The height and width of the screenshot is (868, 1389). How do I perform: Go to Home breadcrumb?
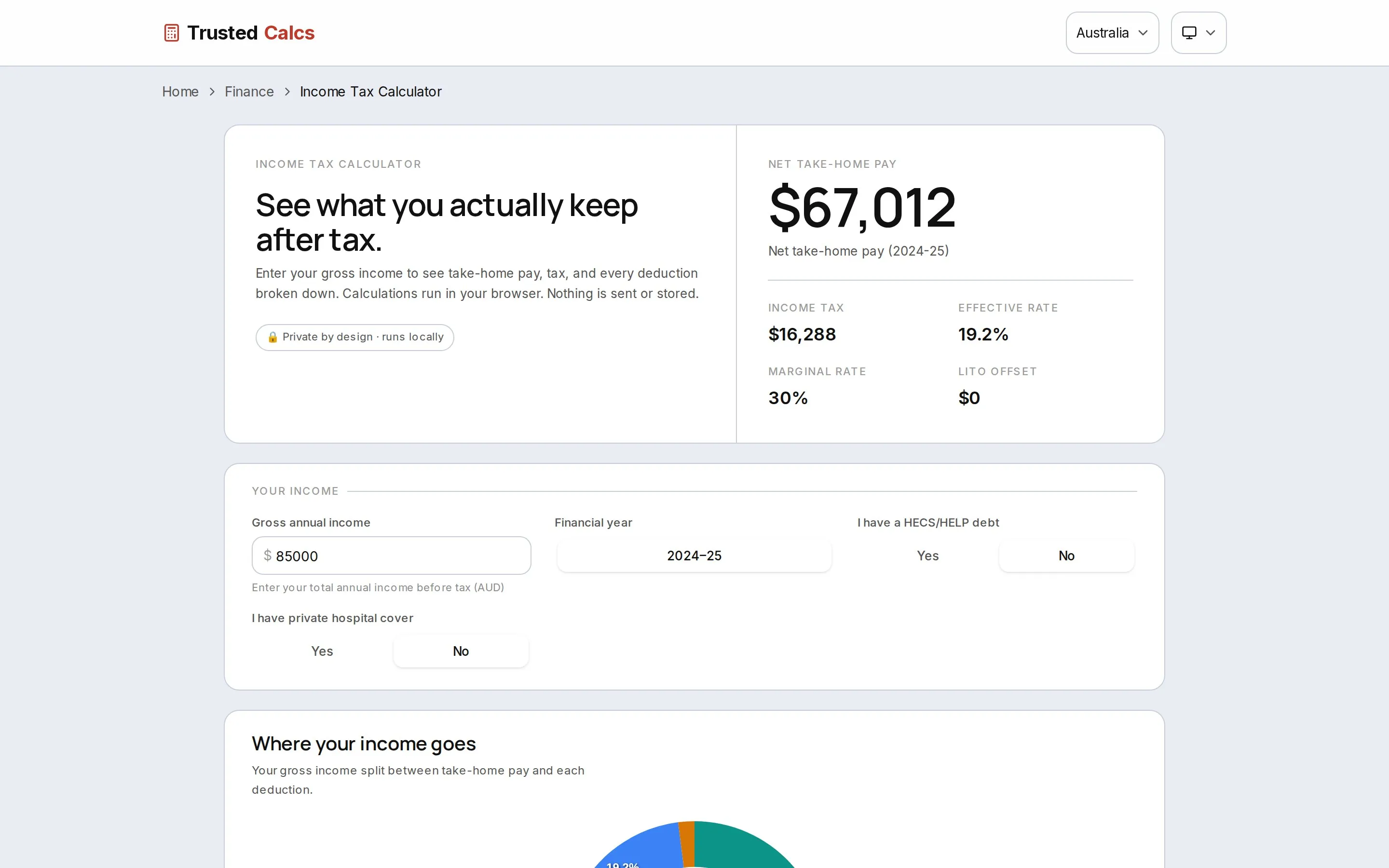tap(180, 92)
